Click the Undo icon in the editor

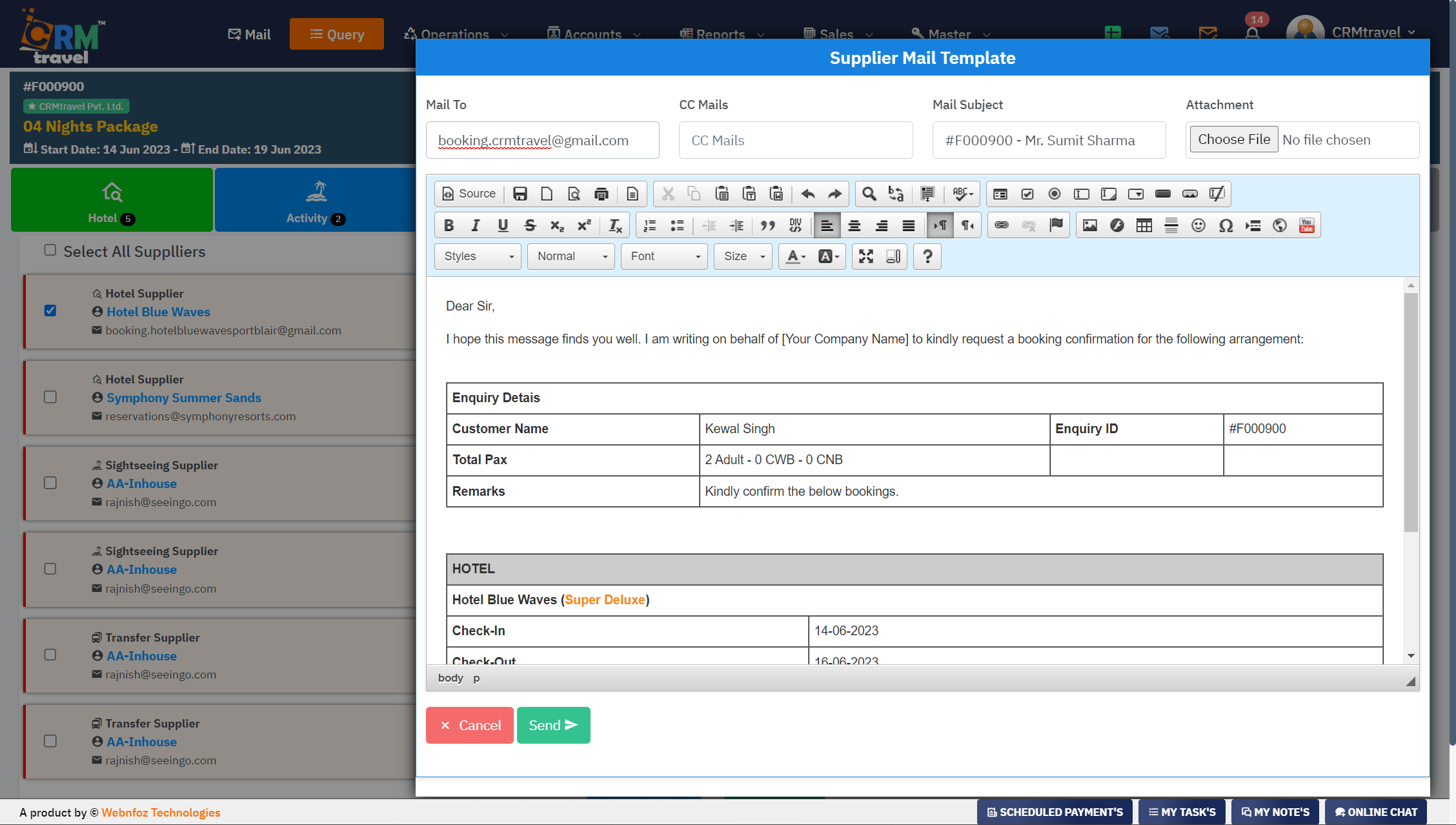point(807,194)
